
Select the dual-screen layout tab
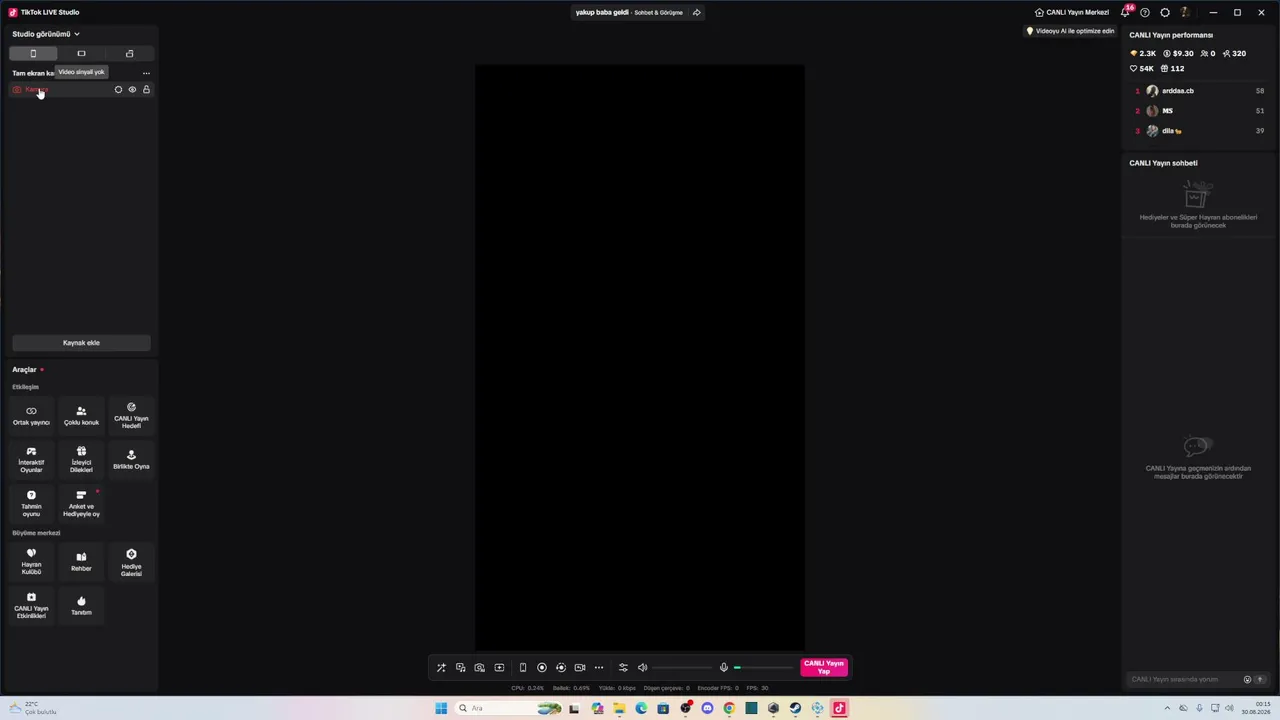click(129, 54)
